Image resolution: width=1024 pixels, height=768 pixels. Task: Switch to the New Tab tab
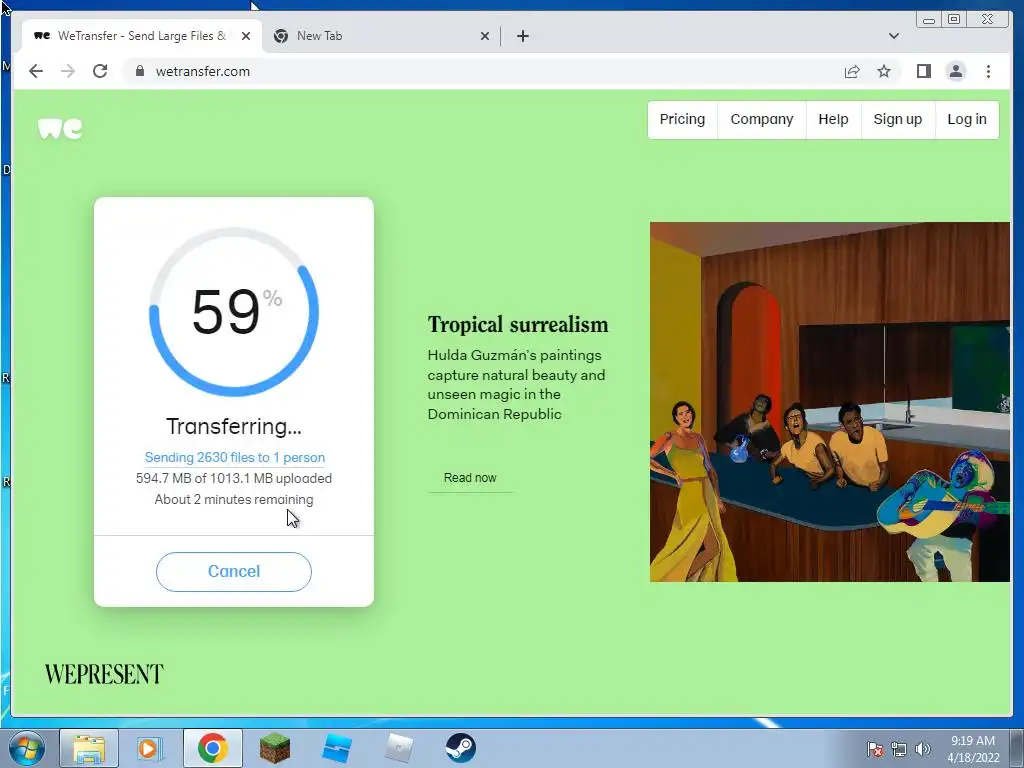382,36
